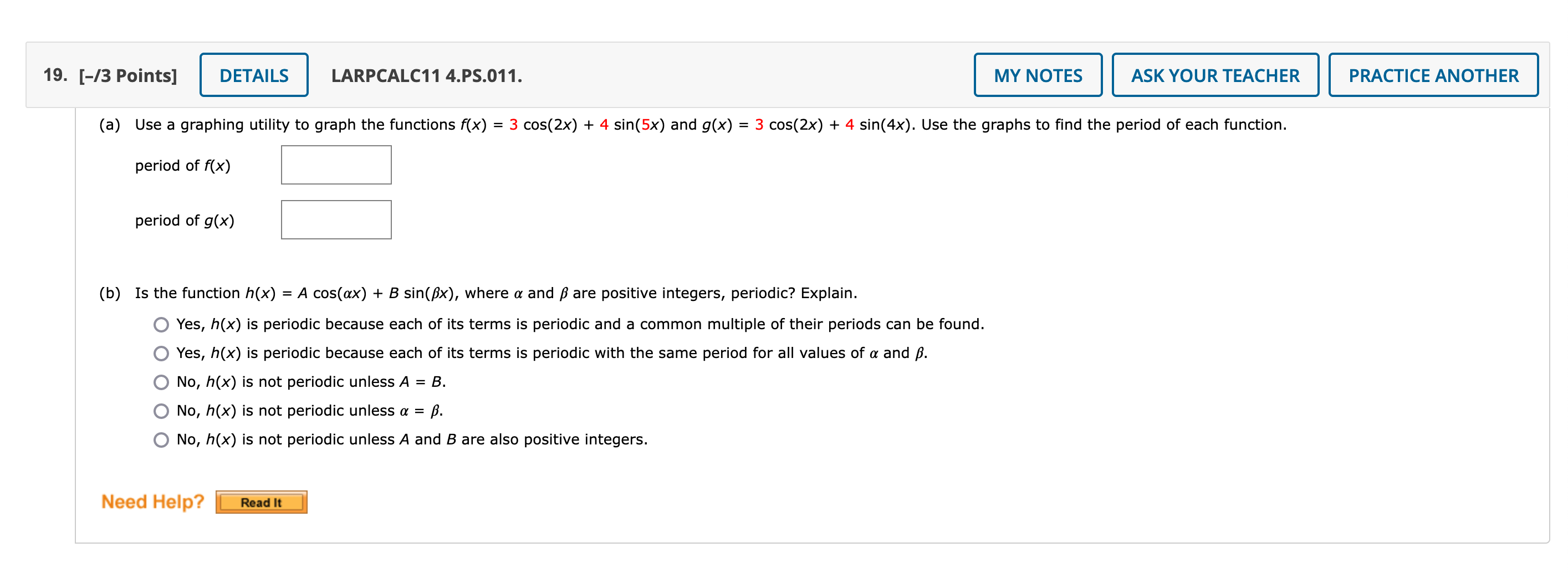This screenshot has height=573, width=1568.
Task: Select 'No, h(x) is not periodic unless A = B'
Action: 161,381
